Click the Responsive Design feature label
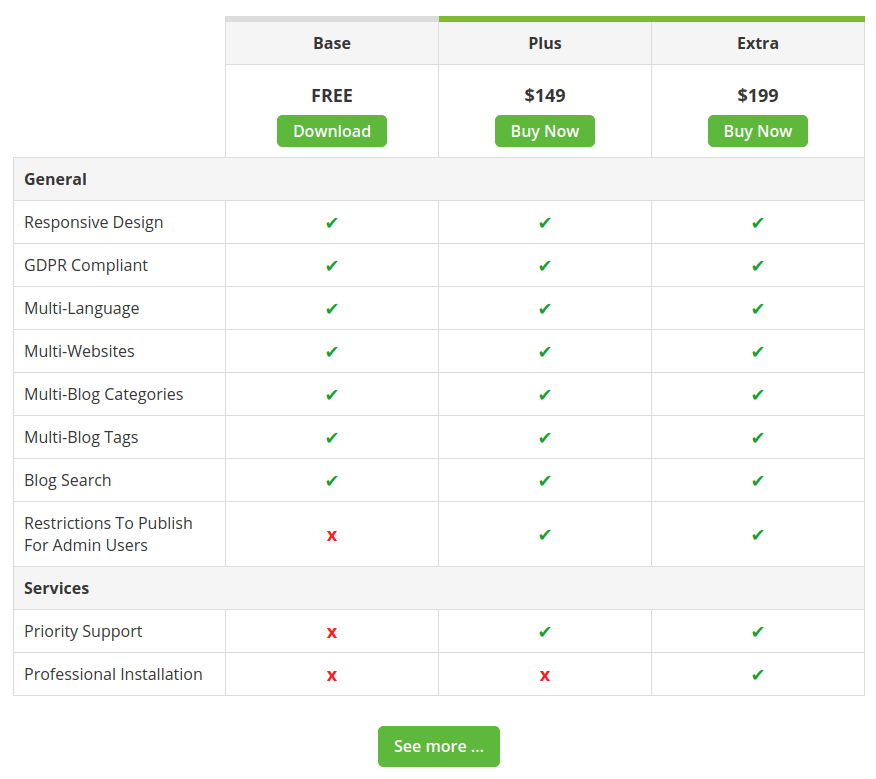 point(94,222)
